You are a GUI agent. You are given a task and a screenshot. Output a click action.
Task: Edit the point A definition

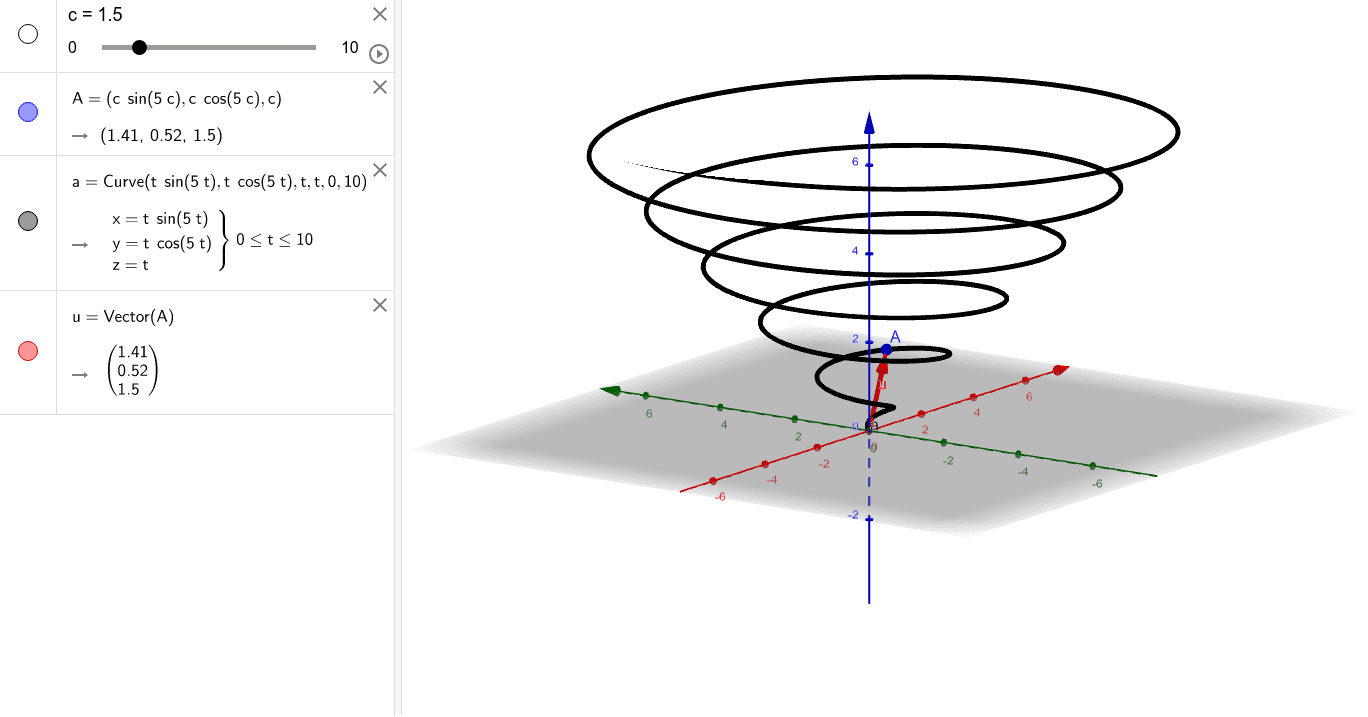coord(176,98)
